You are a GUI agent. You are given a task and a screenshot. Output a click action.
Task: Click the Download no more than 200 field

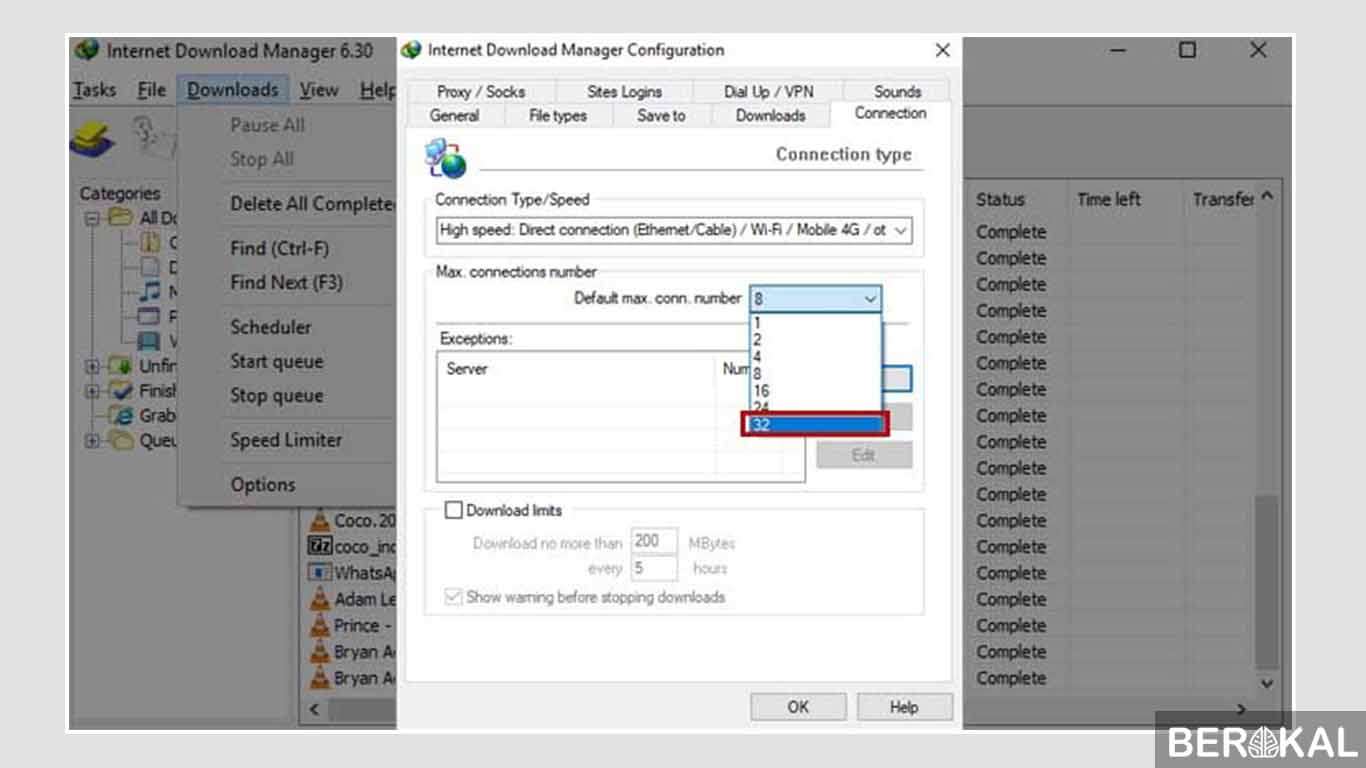[654, 542]
